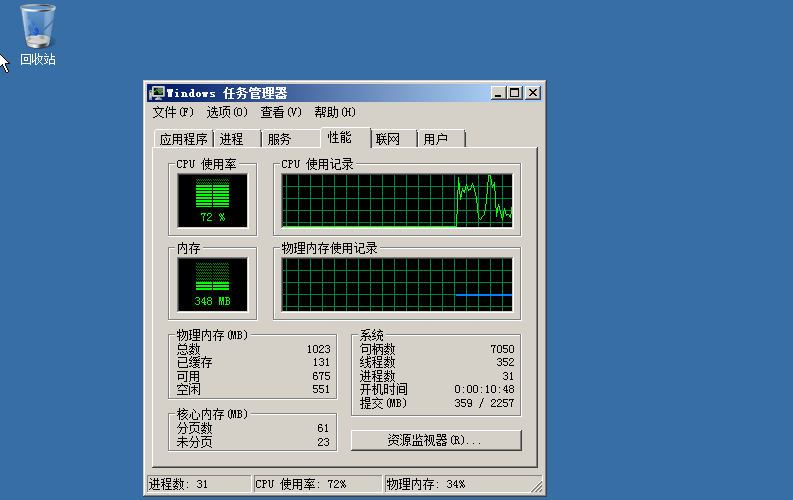Click the 空闲 value 551

point(321,389)
